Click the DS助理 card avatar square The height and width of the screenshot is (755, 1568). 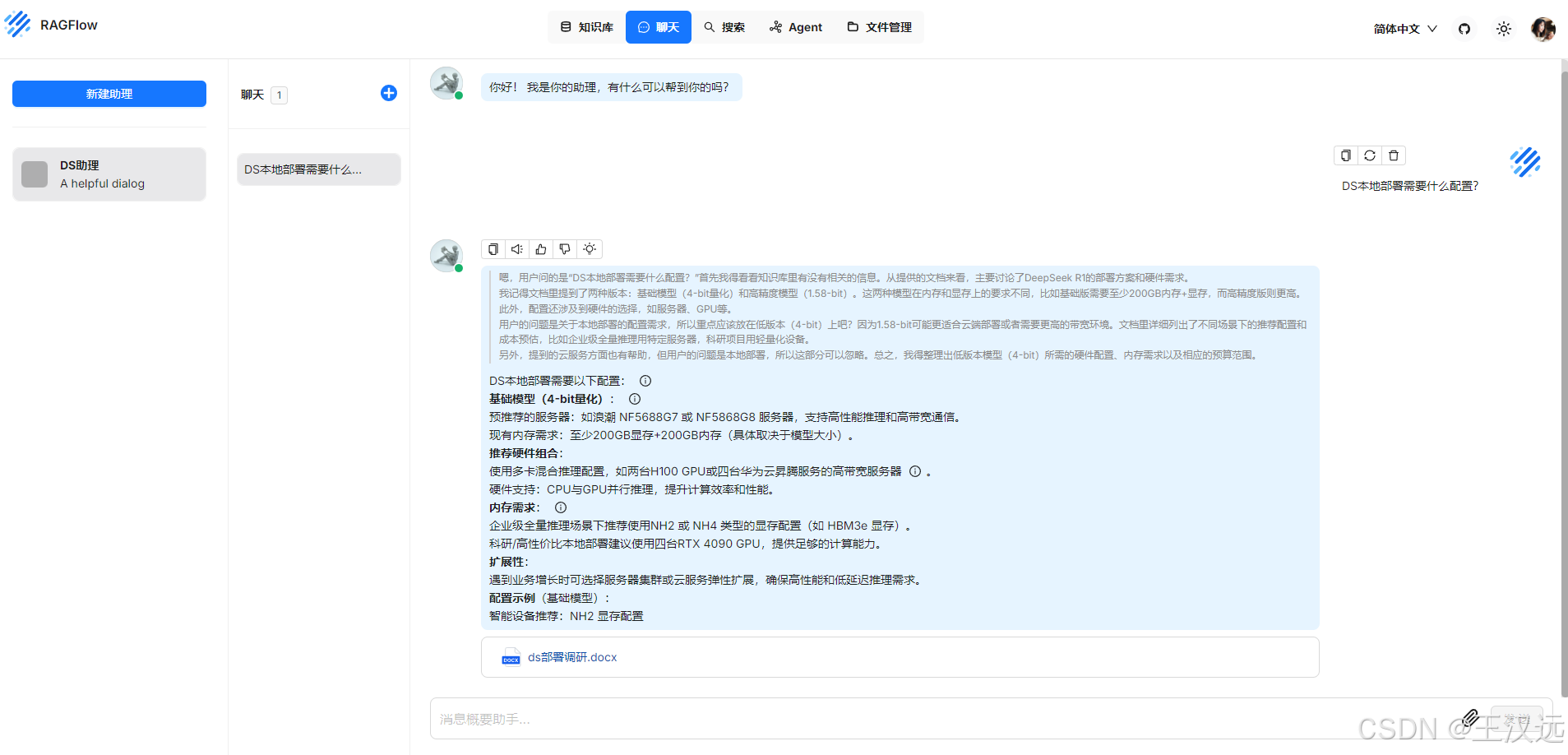(x=35, y=174)
